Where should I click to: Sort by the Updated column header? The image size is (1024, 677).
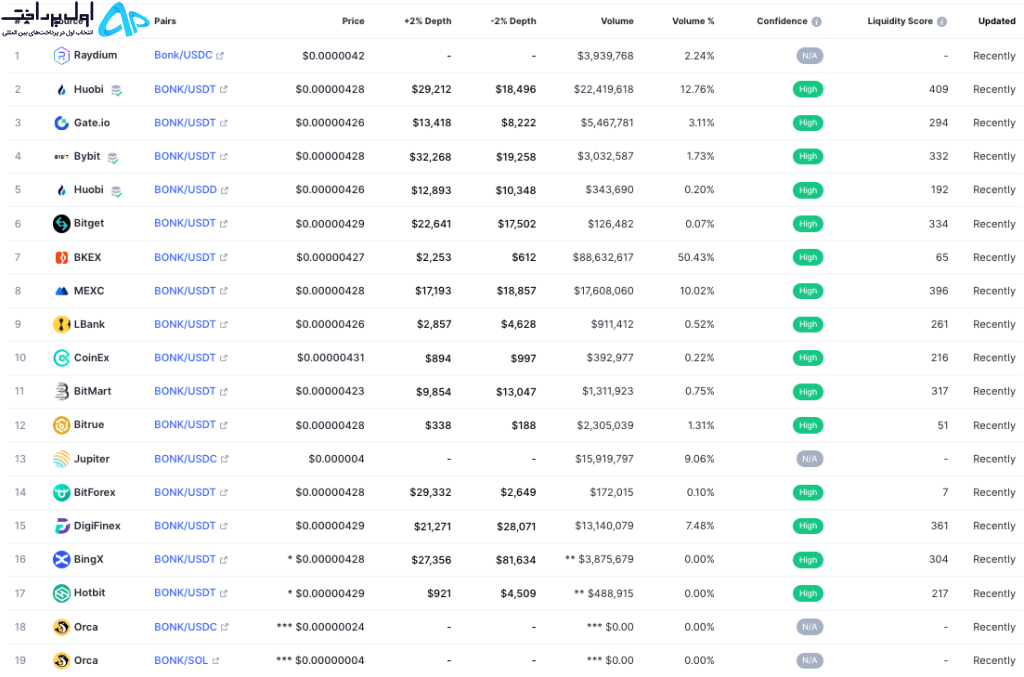[x=997, y=22]
